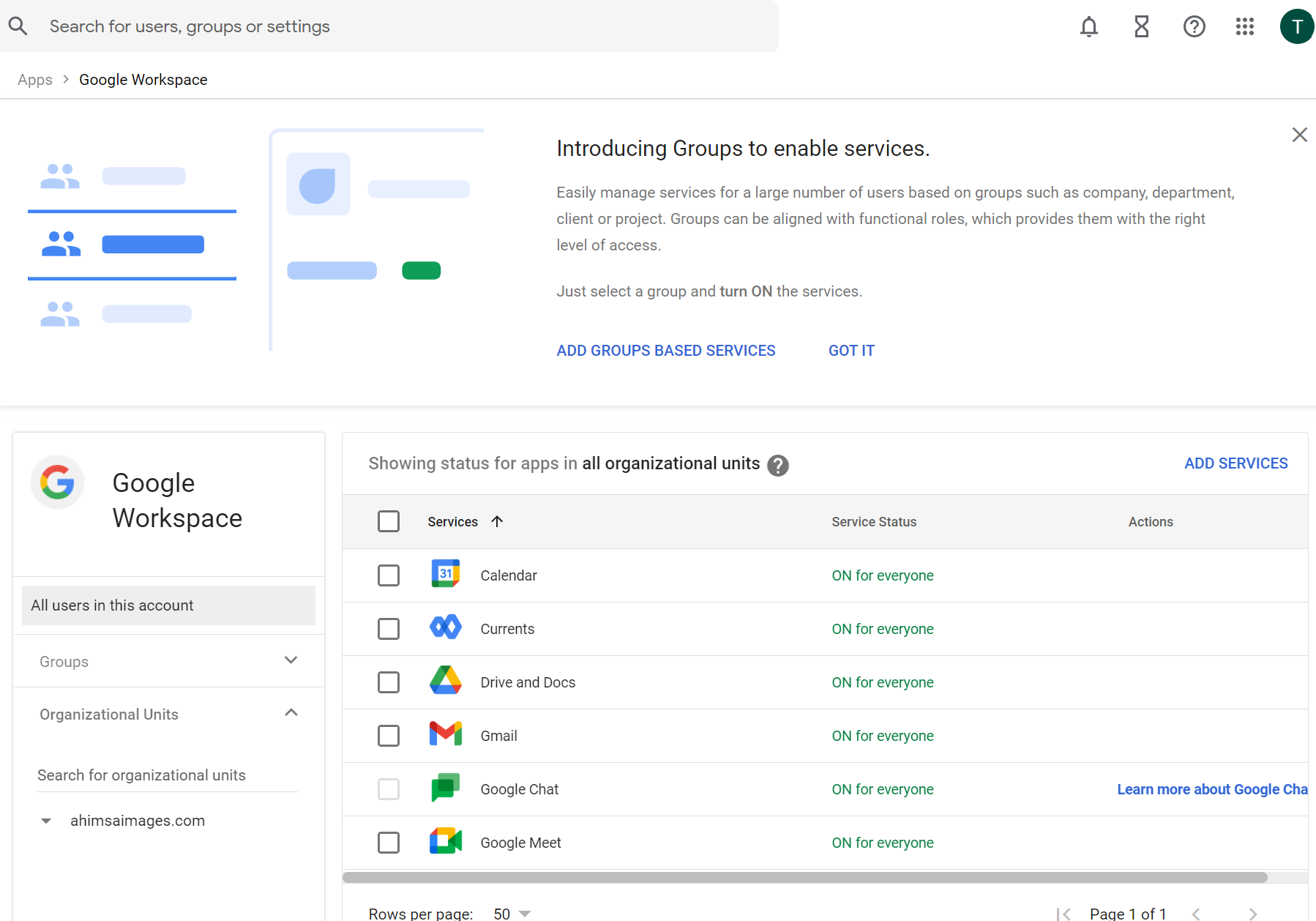Click Google Meet's ON for everyone status
This screenshot has width=1316, height=921.
point(883,843)
